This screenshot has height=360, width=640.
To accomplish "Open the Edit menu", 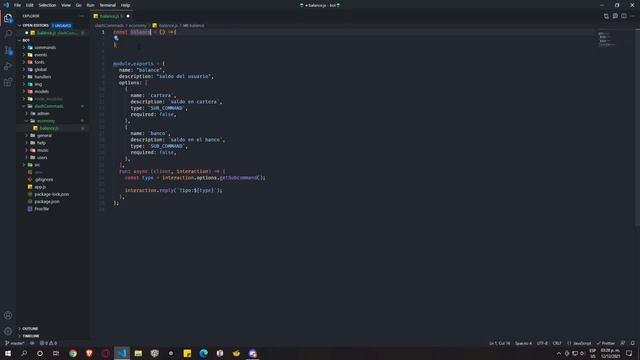I will [x=30, y=5].
